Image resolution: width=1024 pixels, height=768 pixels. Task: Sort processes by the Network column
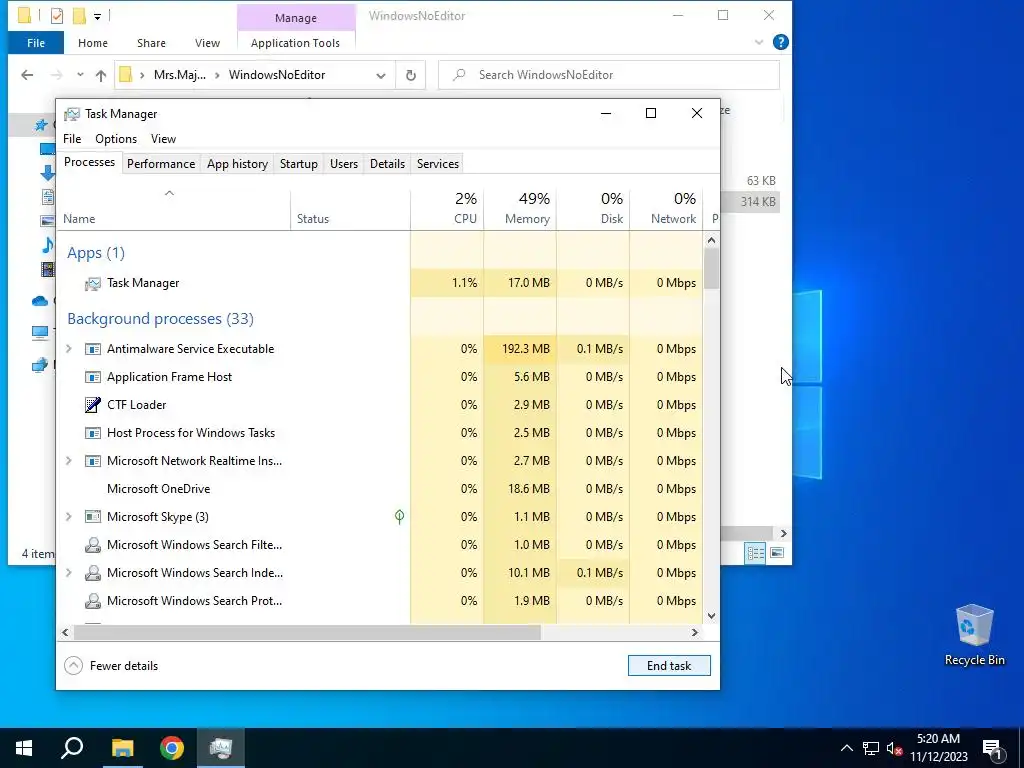click(666, 210)
